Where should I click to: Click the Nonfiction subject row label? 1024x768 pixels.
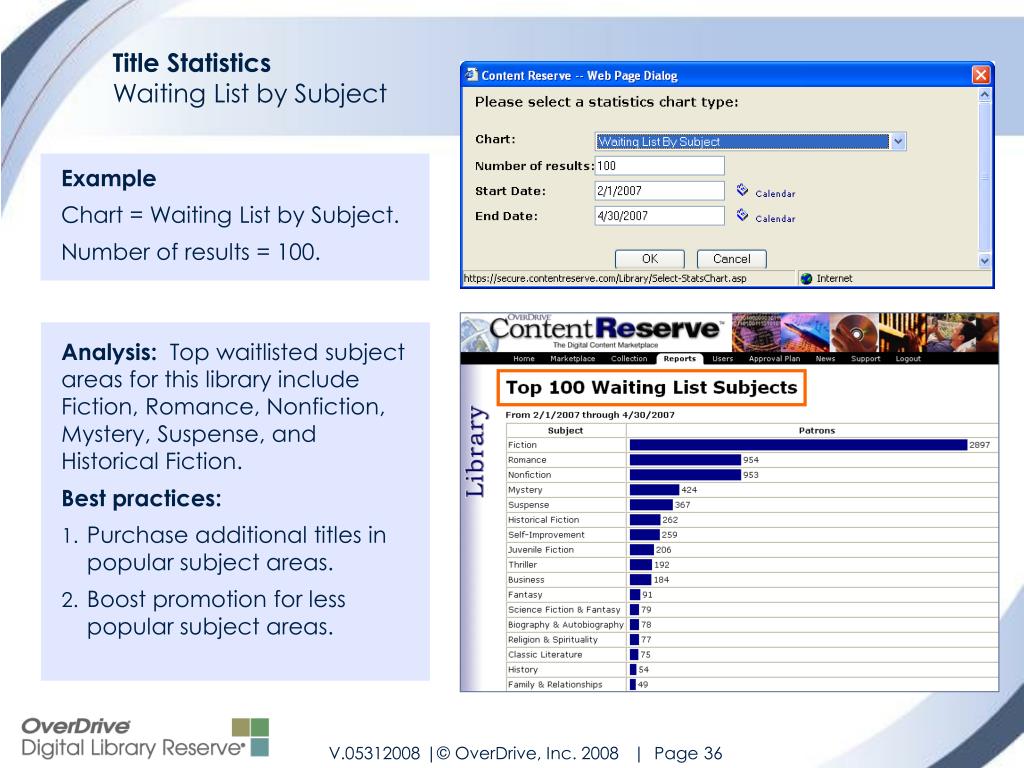[530, 475]
